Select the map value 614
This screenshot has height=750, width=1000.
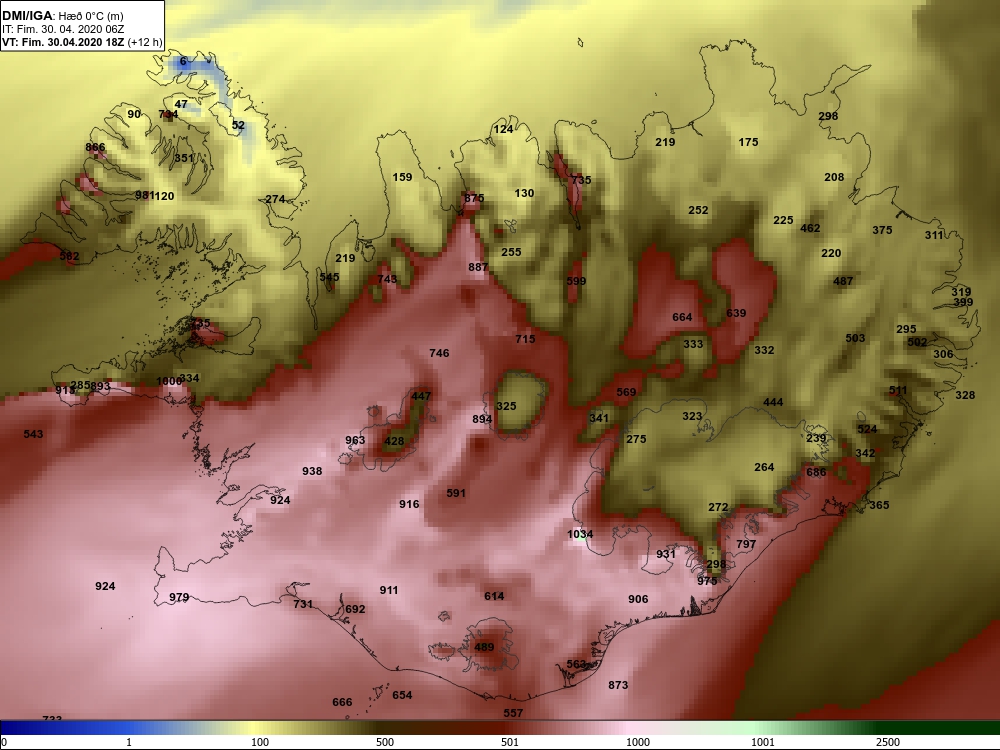[x=494, y=596]
